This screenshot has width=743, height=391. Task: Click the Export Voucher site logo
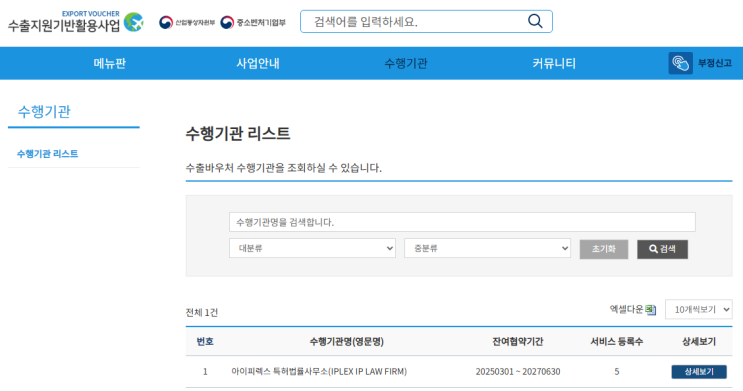(x=76, y=22)
